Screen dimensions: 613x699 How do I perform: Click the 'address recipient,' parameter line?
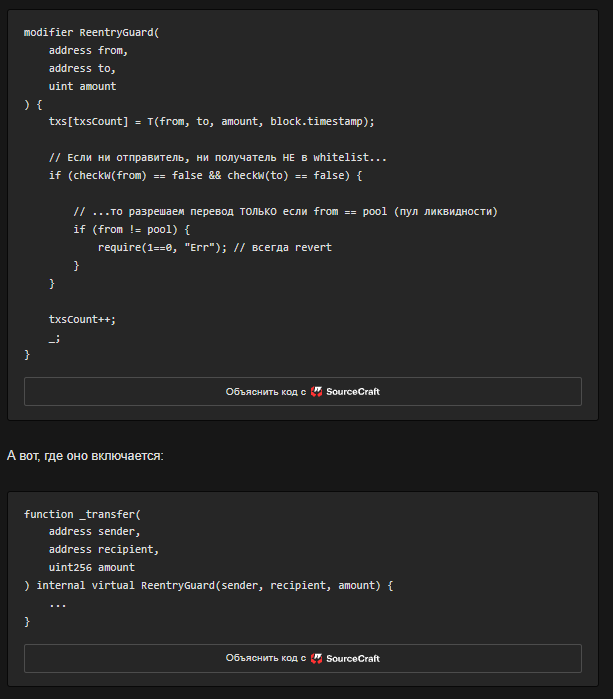pos(104,550)
